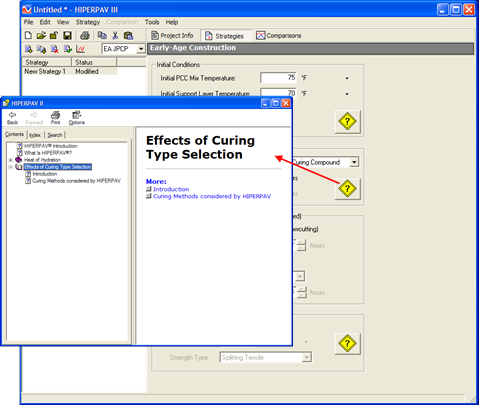Click the help diamond in Initial Conditions group
This screenshot has height=406, width=480.
tap(347, 121)
